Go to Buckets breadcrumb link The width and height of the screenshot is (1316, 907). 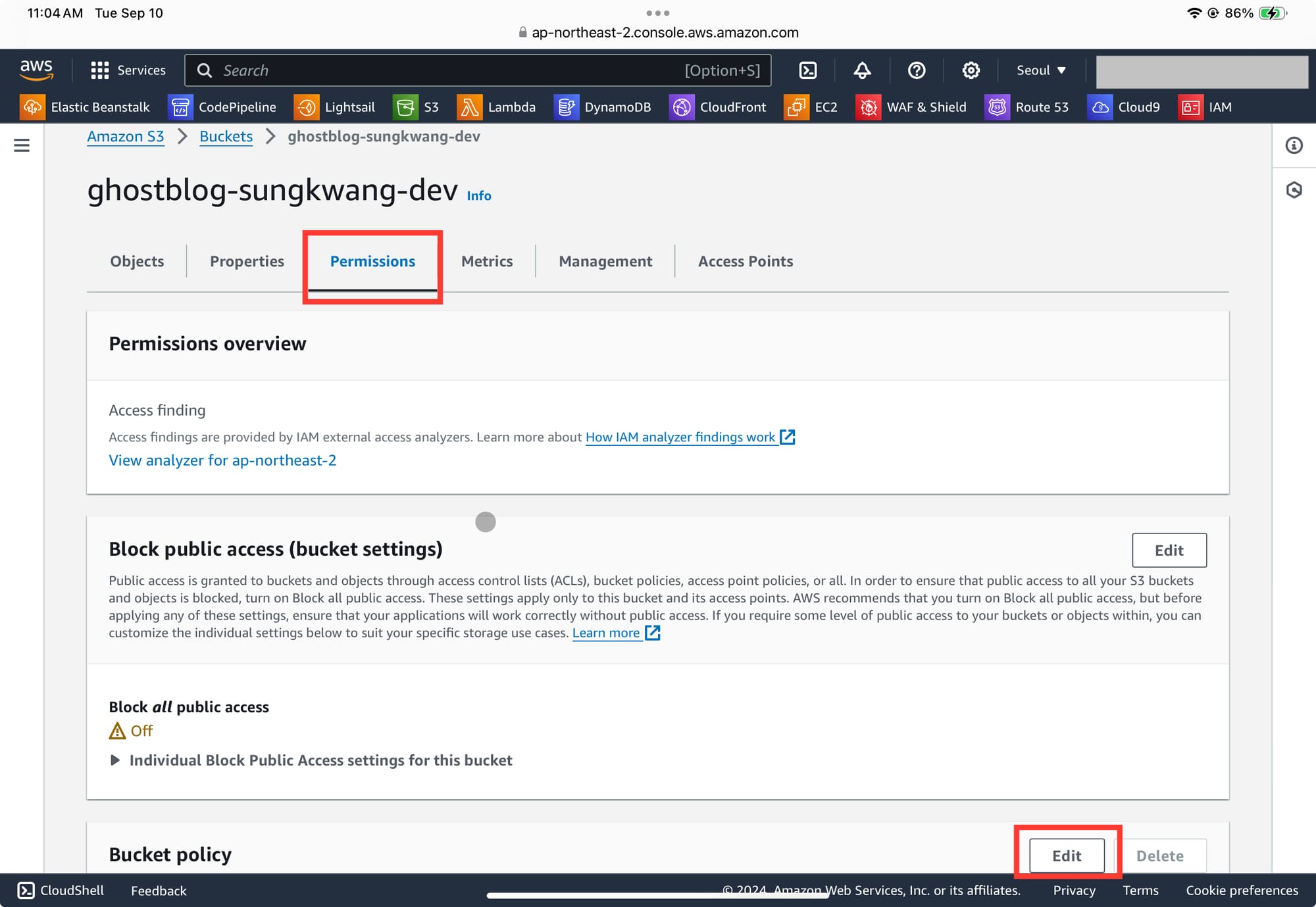pyautogui.click(x=226, y=137)
